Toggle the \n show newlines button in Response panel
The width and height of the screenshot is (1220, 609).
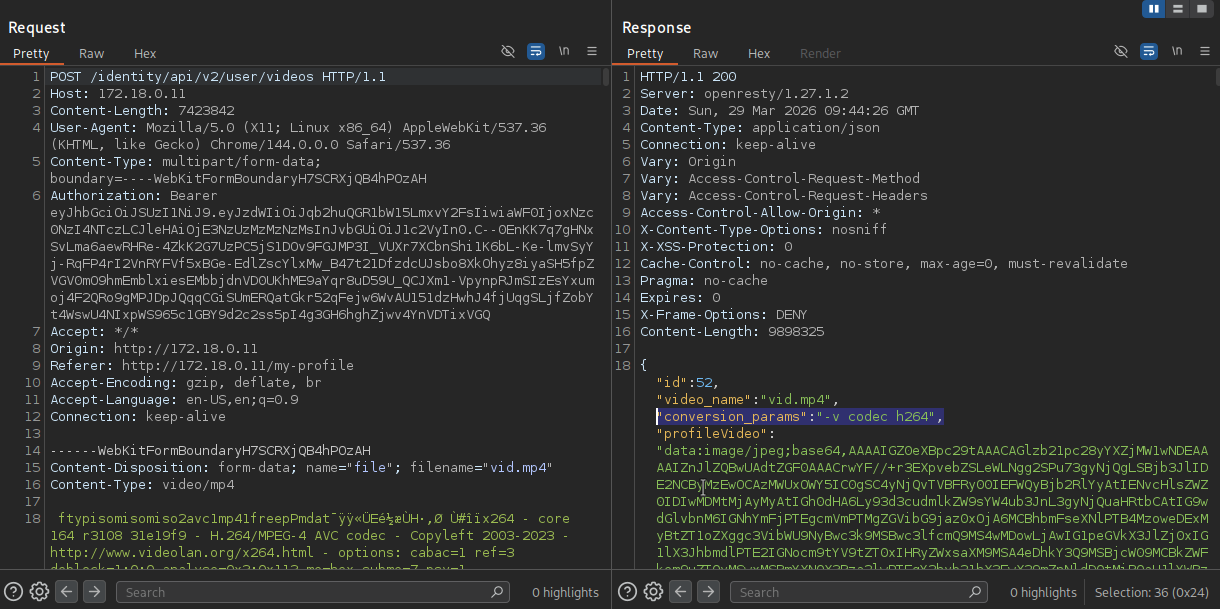pyautogui.click(x=1177, y=51)
